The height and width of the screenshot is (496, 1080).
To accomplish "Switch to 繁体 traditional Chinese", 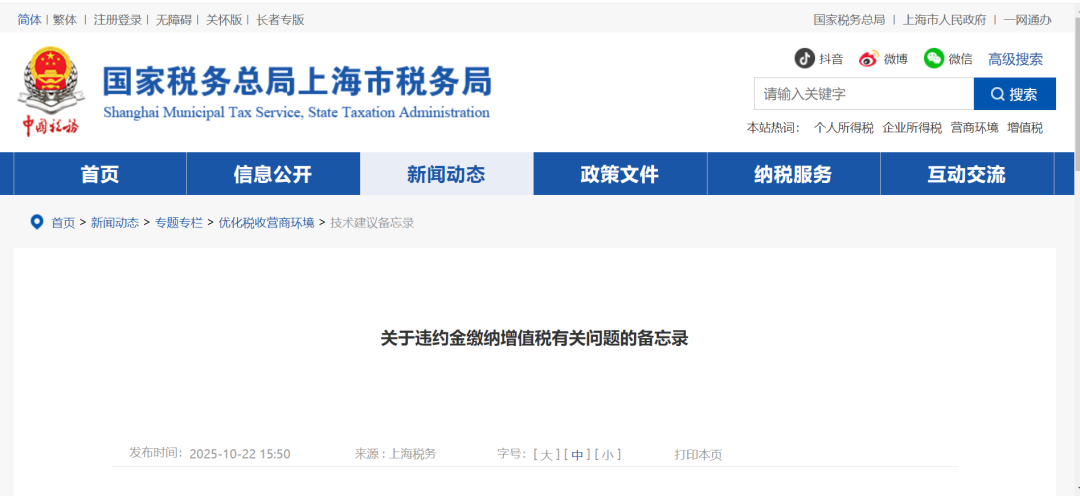I will pyautogui.click(x=65, y=20).
